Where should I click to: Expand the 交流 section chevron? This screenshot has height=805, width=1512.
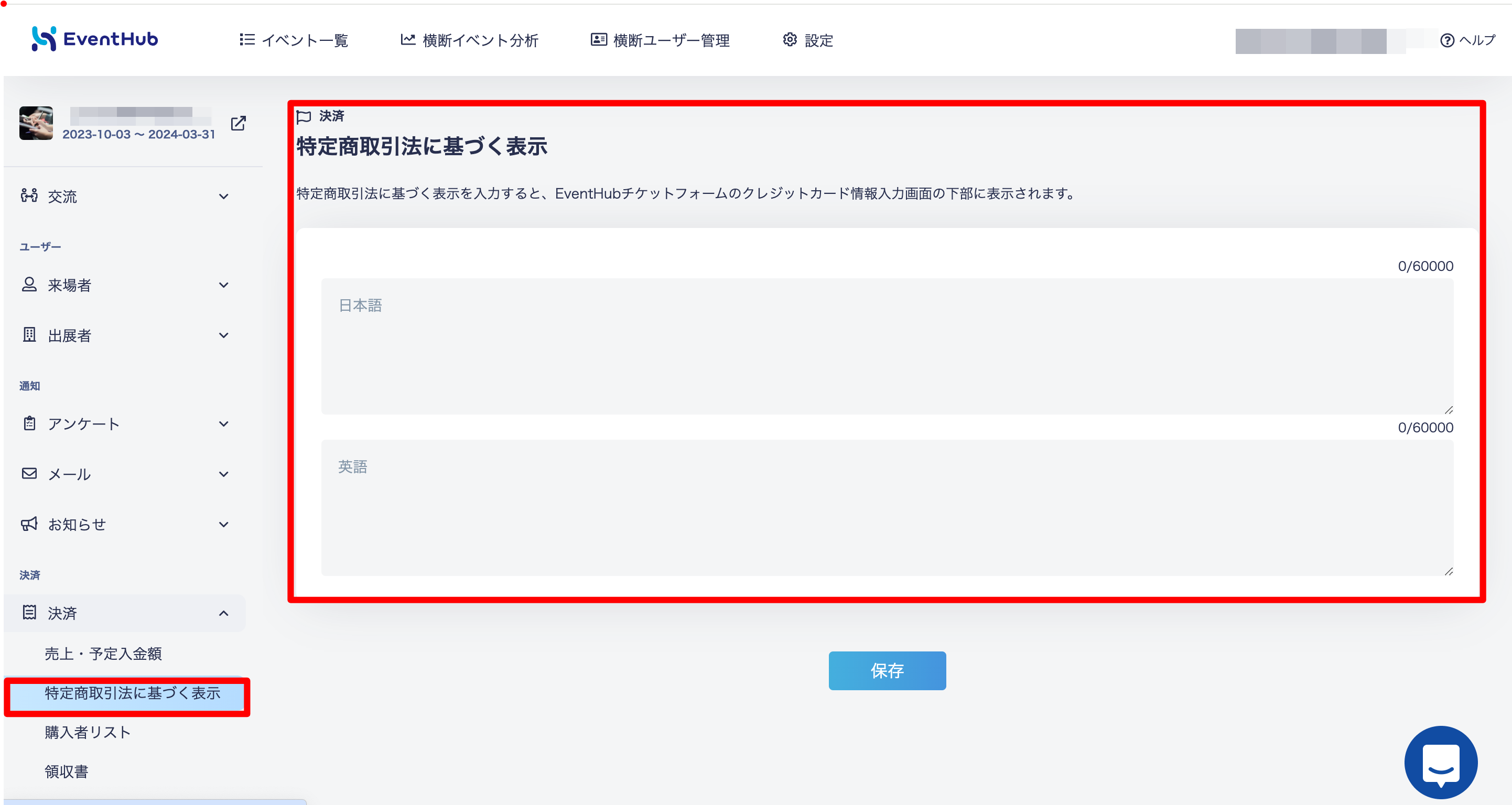[224, 197]
